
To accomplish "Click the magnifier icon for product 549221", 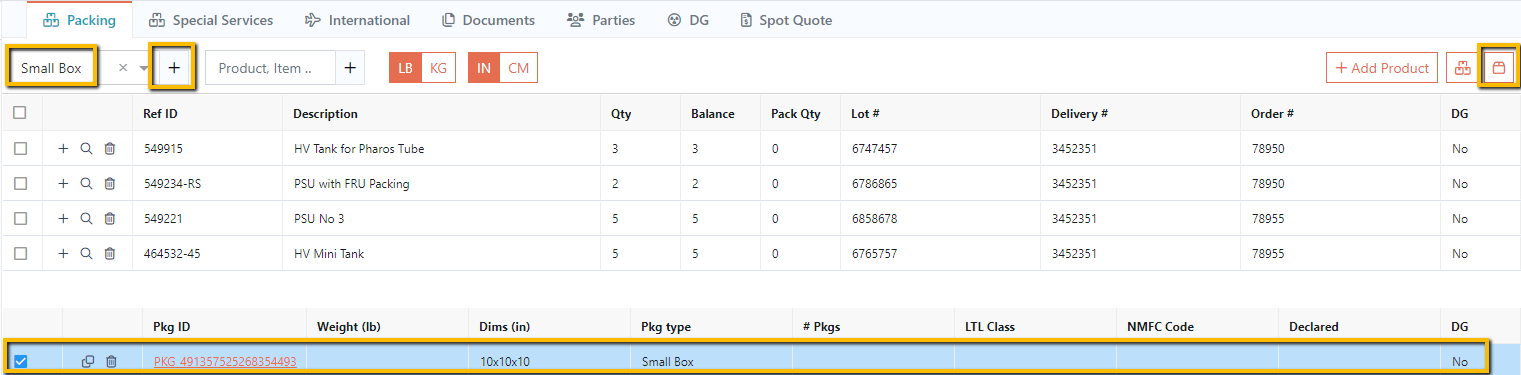I will (x=86, y=218).
